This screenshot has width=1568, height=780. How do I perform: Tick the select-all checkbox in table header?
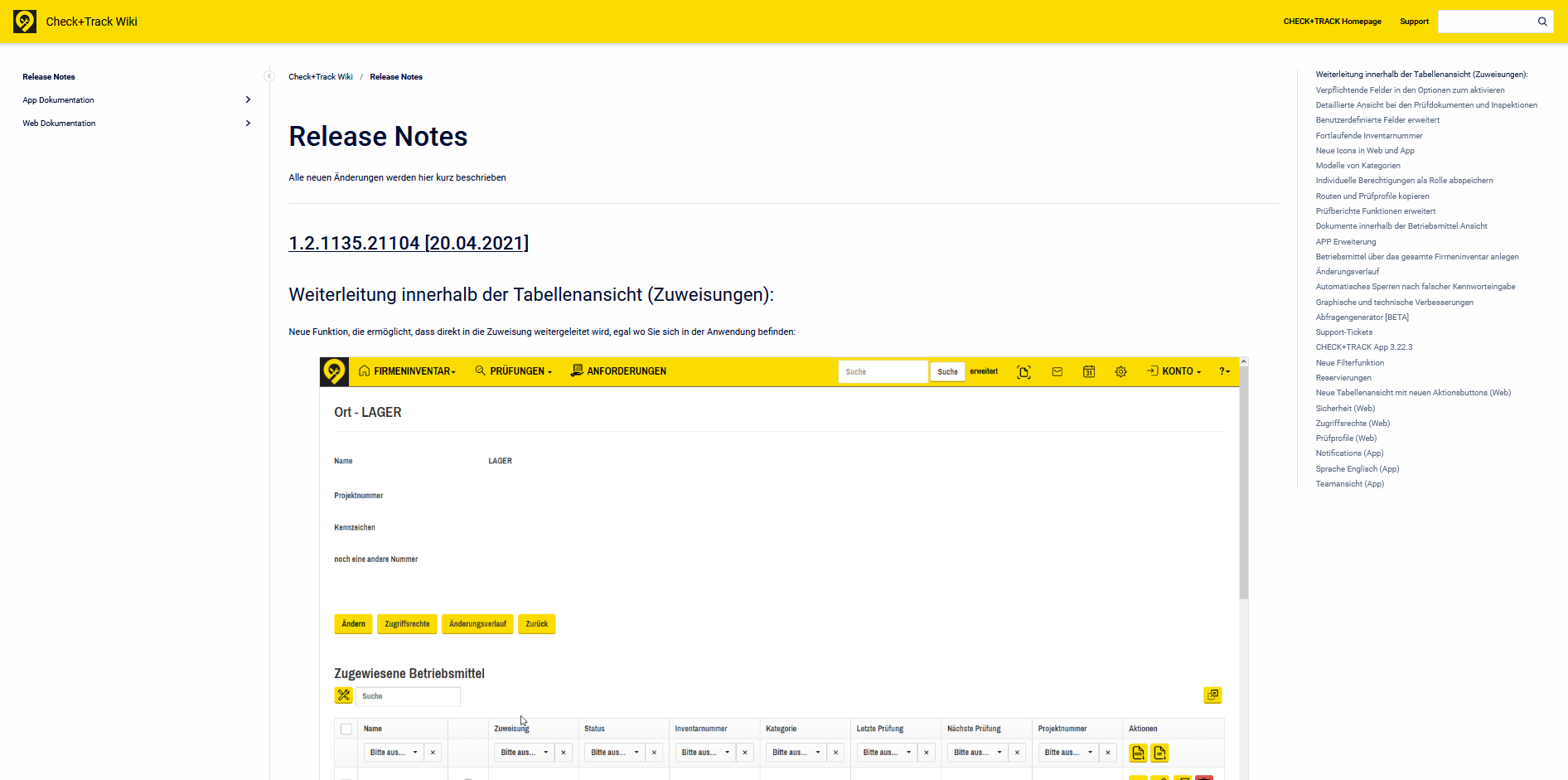pos(346,729)
